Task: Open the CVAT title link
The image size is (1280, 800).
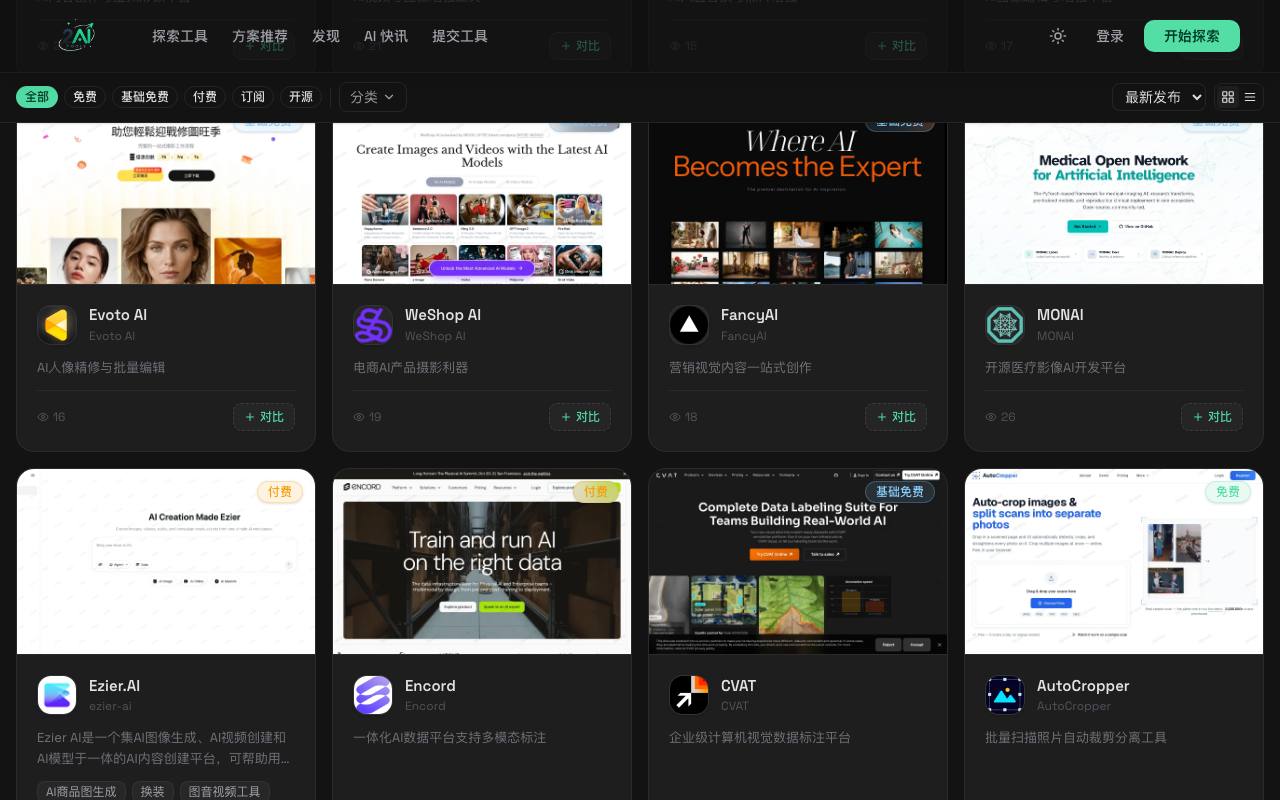Action: (x=738, y=686)
